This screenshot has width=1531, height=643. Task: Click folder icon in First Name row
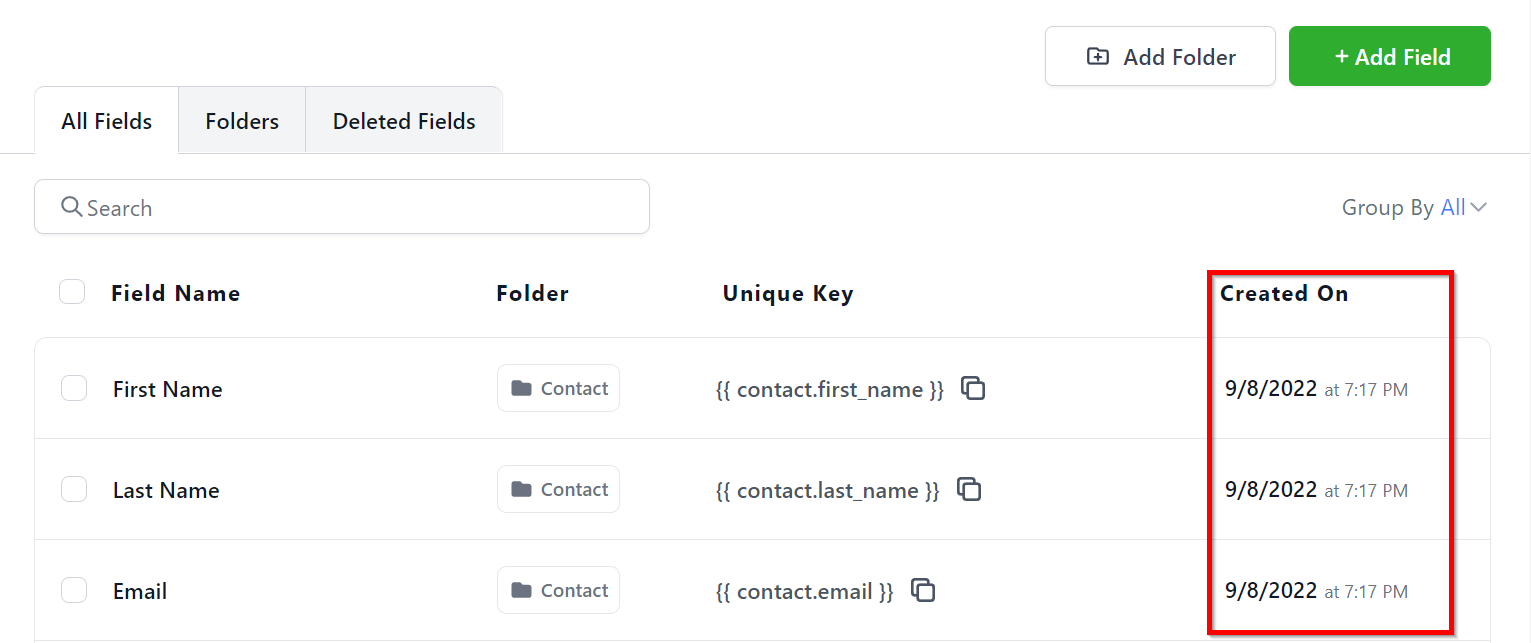(521, 388)
